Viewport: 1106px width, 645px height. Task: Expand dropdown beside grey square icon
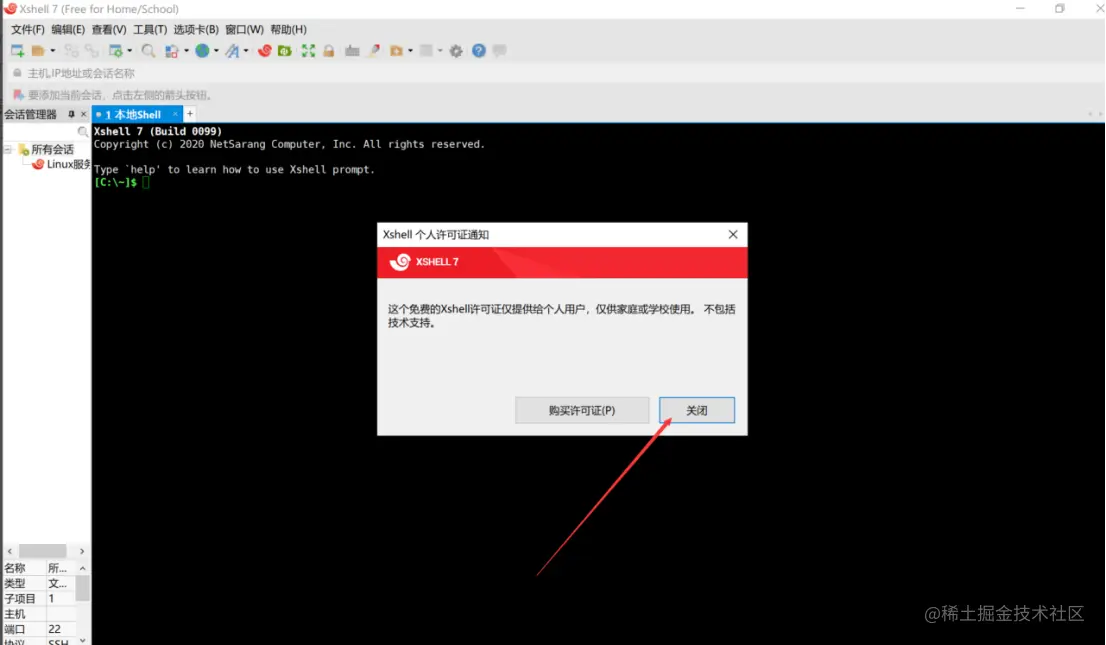(x=439, y=51)
